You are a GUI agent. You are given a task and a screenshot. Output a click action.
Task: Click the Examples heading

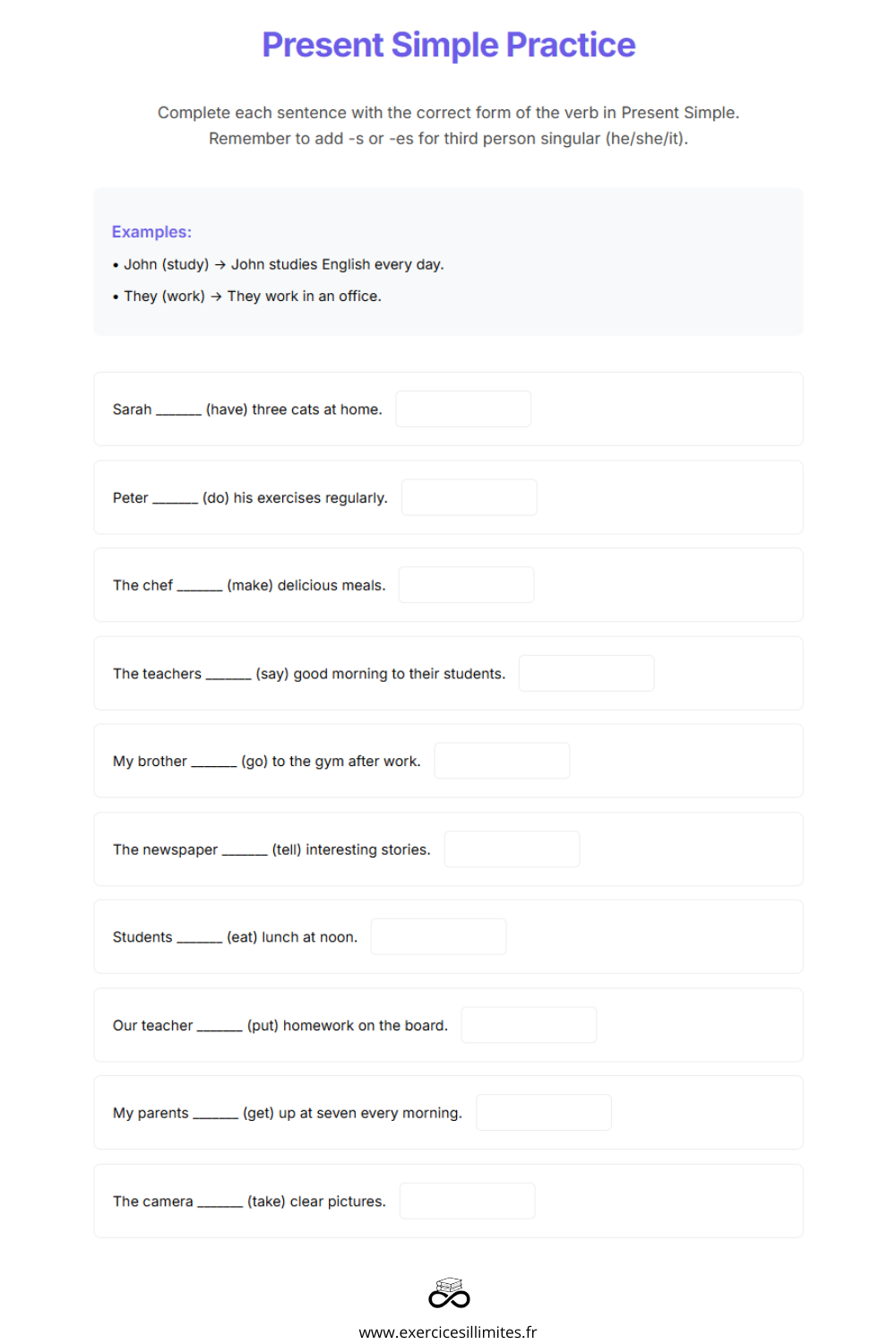(x=151, y=232)
